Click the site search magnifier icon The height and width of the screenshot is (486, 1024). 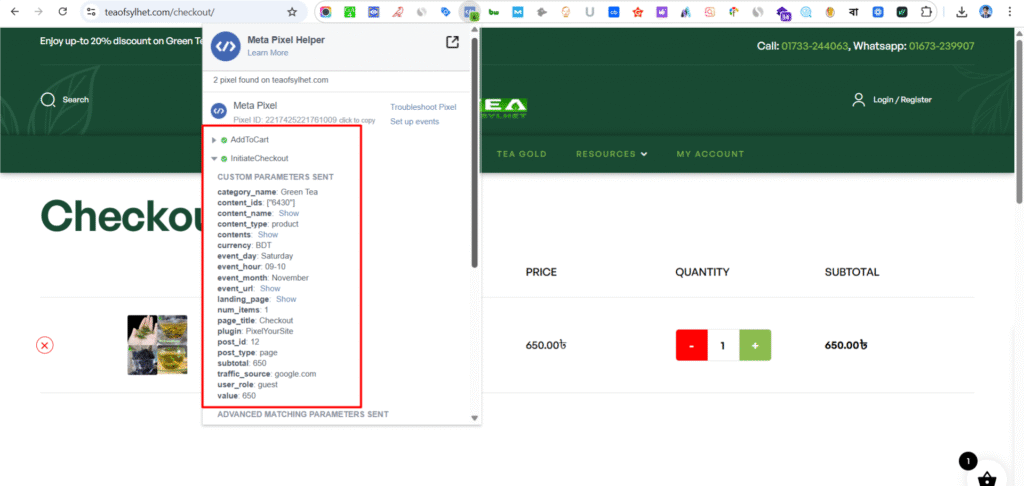[47, 99]
